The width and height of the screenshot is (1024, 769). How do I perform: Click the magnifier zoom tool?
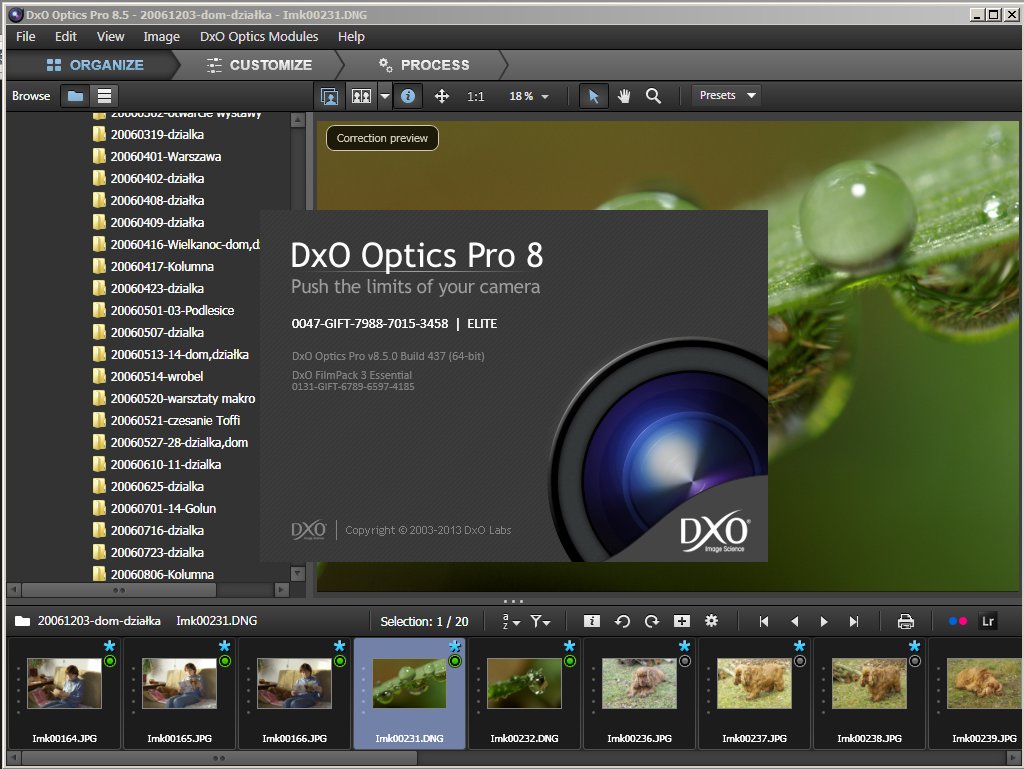click(653, 96)
